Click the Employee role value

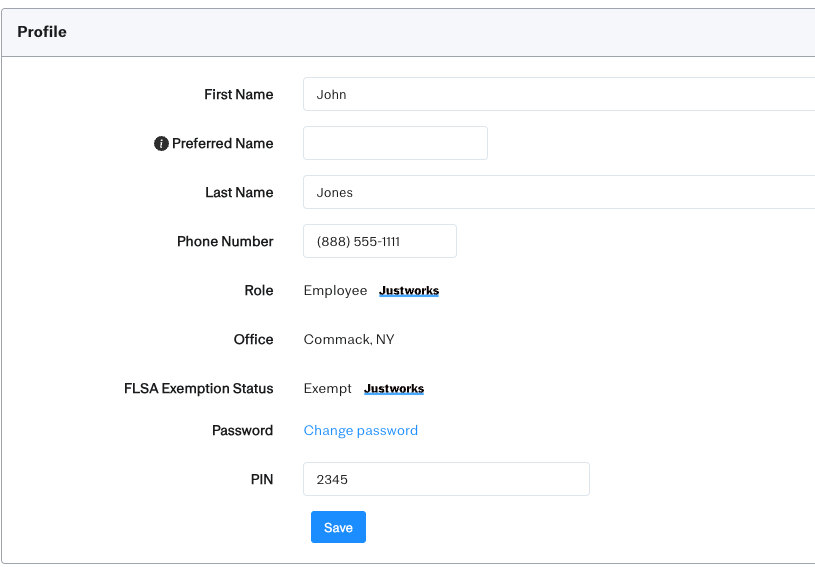coord(335,291)
